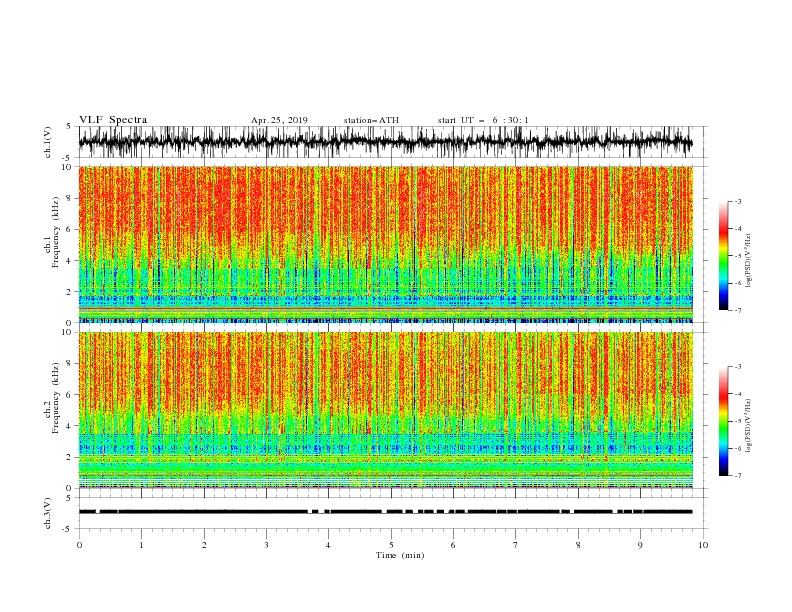Click the "9" tick on Time axis
The height and width of the screenshot is (612, 792).
(x=640, y=545)
